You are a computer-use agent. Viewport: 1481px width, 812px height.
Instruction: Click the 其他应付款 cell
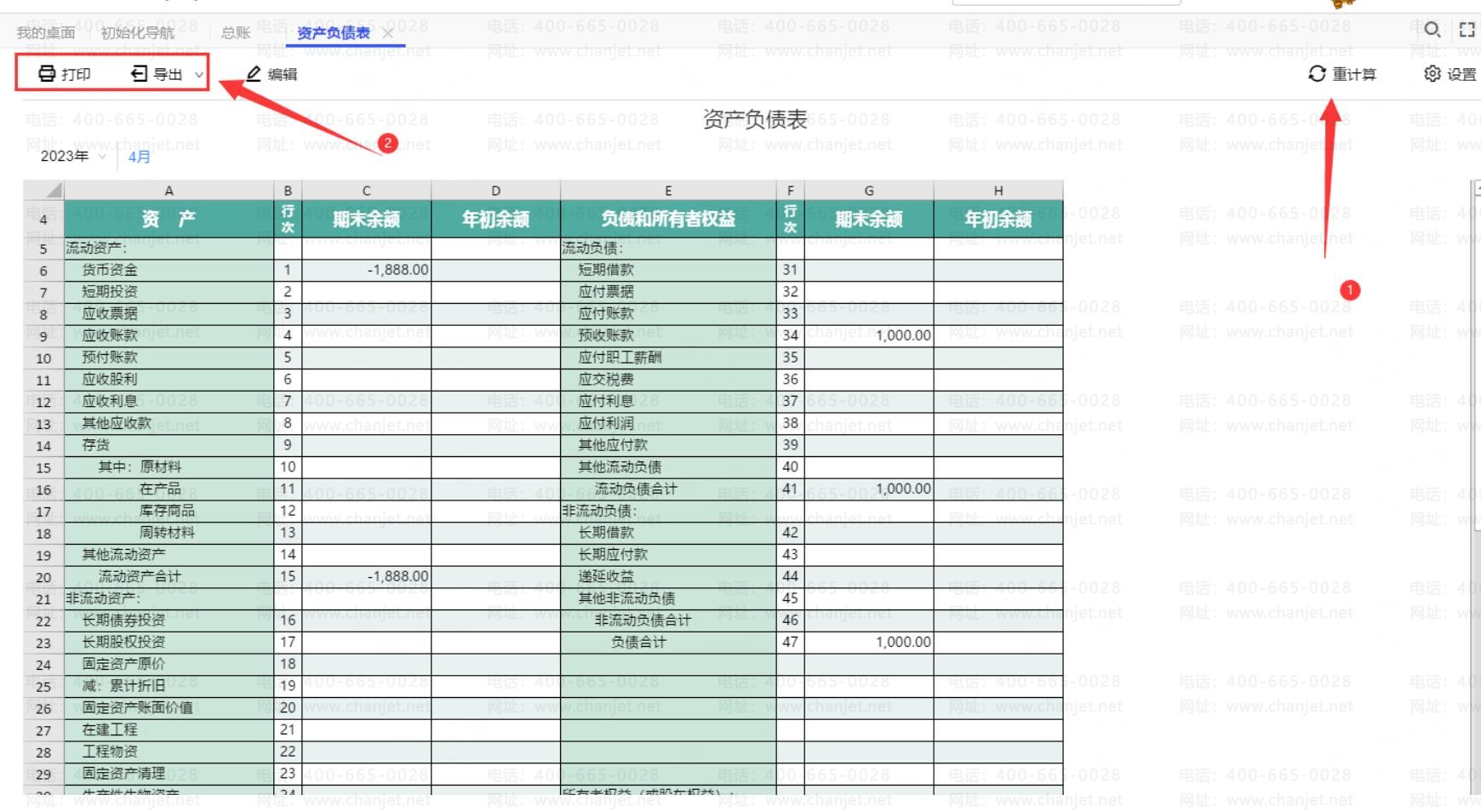(668, 445)
